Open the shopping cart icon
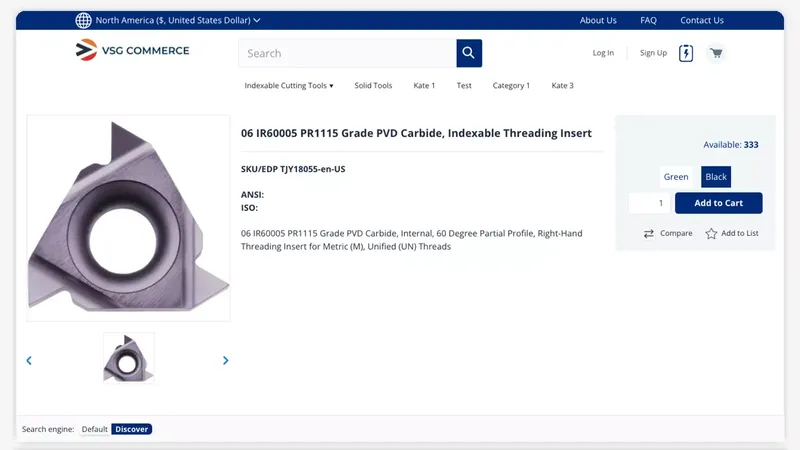 [716, 53]
